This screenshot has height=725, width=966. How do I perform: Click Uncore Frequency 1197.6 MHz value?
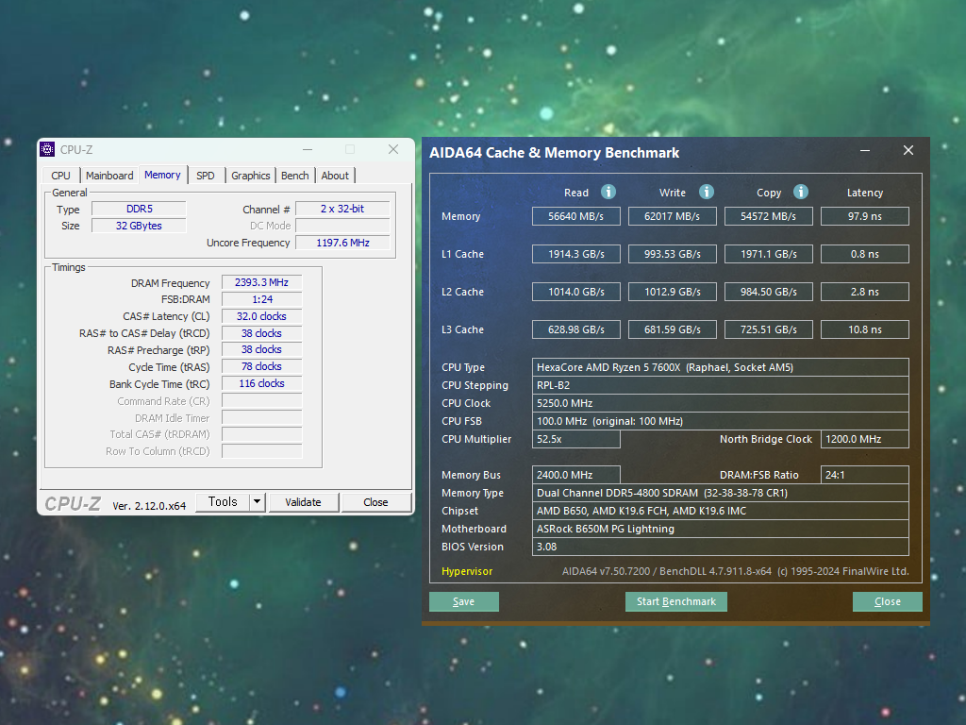[x=343, y=243]
